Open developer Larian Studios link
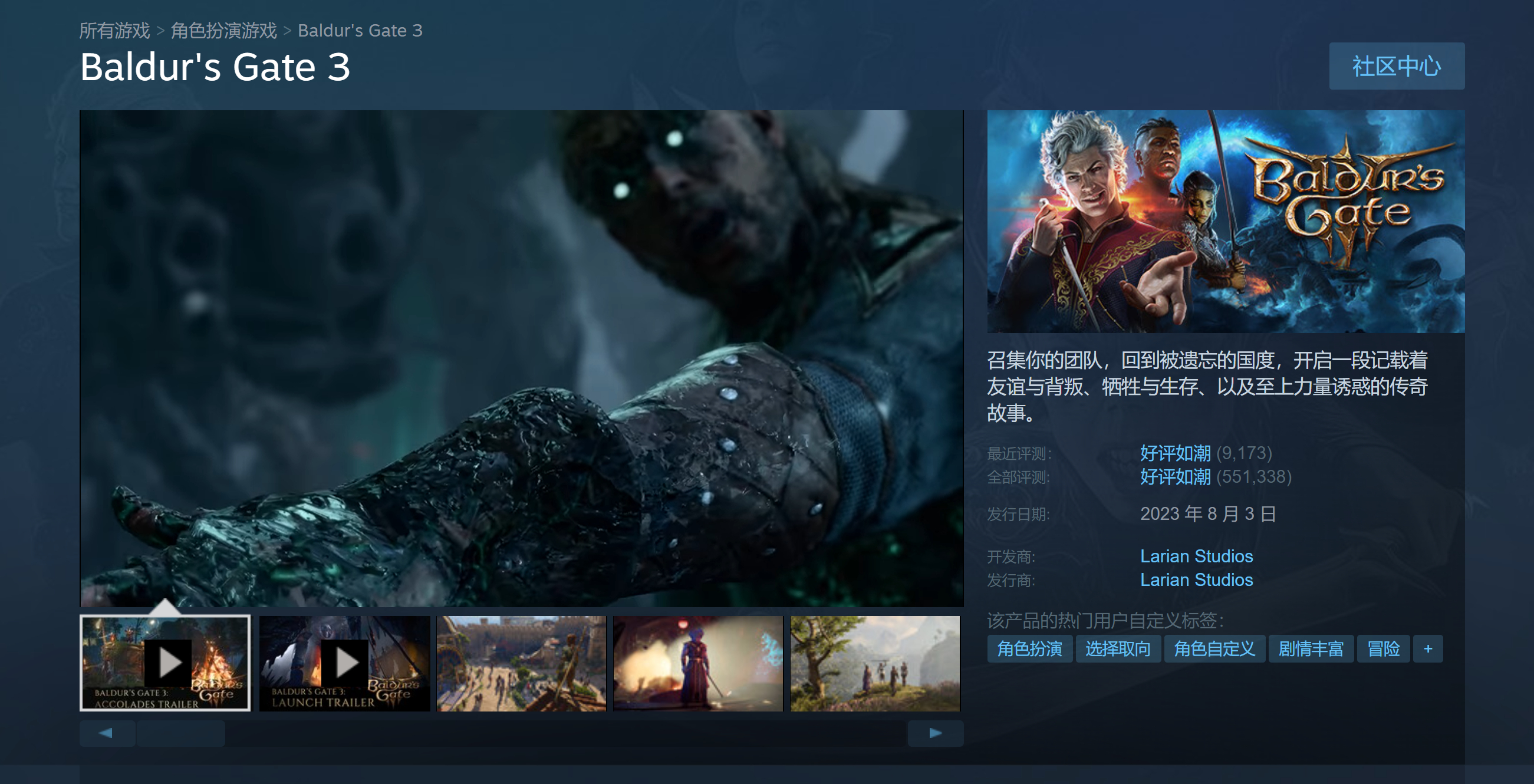 (x=1196, y=556)
